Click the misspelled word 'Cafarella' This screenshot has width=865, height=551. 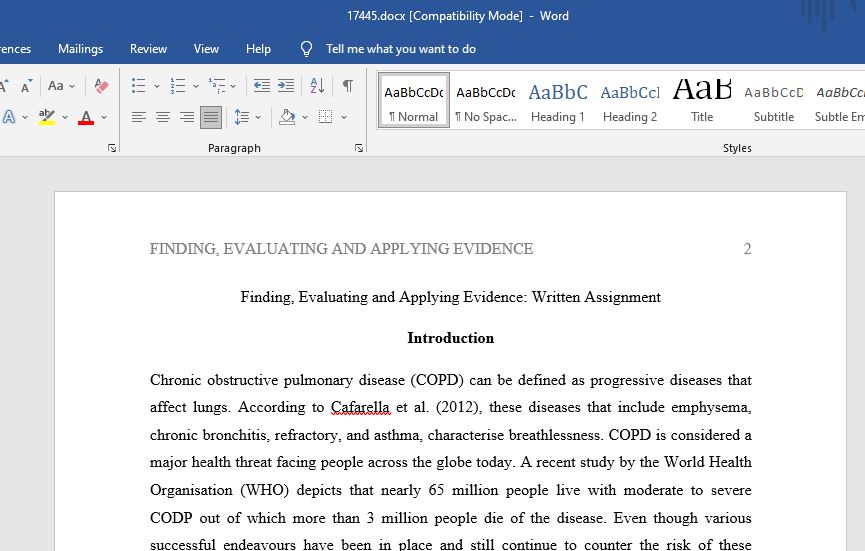(360, 408)
